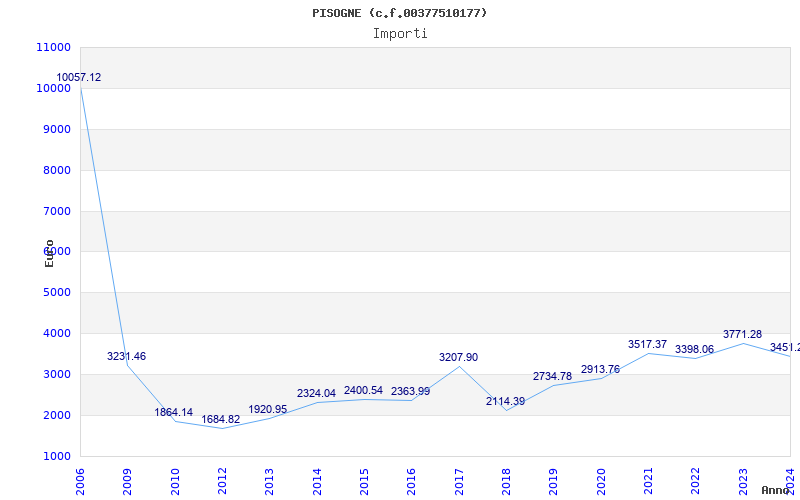Click the 2017 x-axis year label

pos(459,479)
